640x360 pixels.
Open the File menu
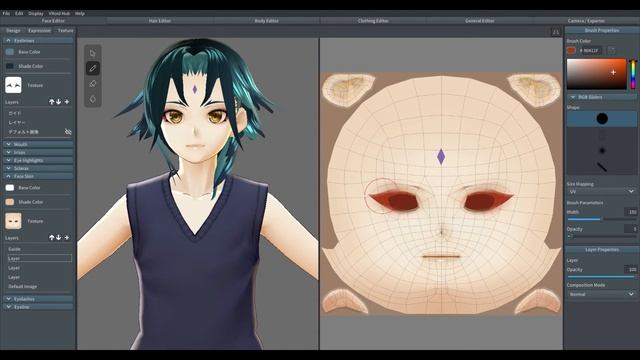[6, 13]
